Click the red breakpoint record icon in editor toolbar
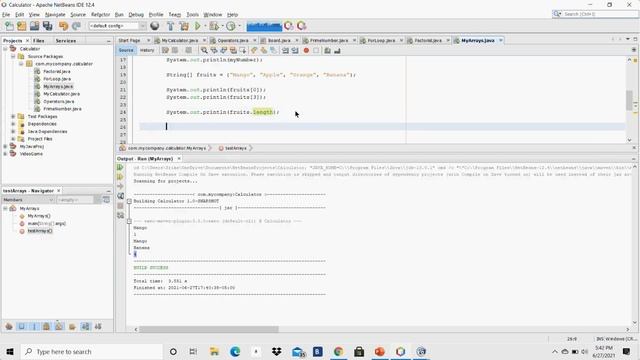Image resolution: width=640 pixels, height=360 pixels. [306, 51]
